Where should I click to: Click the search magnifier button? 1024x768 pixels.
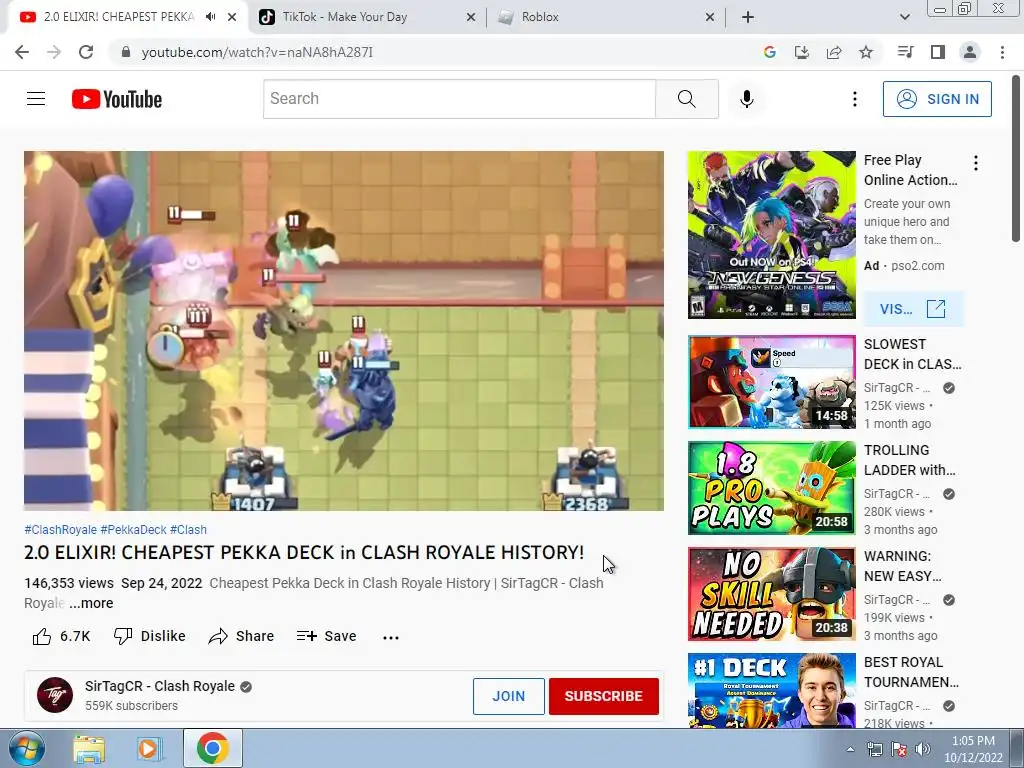click(686, 99)
